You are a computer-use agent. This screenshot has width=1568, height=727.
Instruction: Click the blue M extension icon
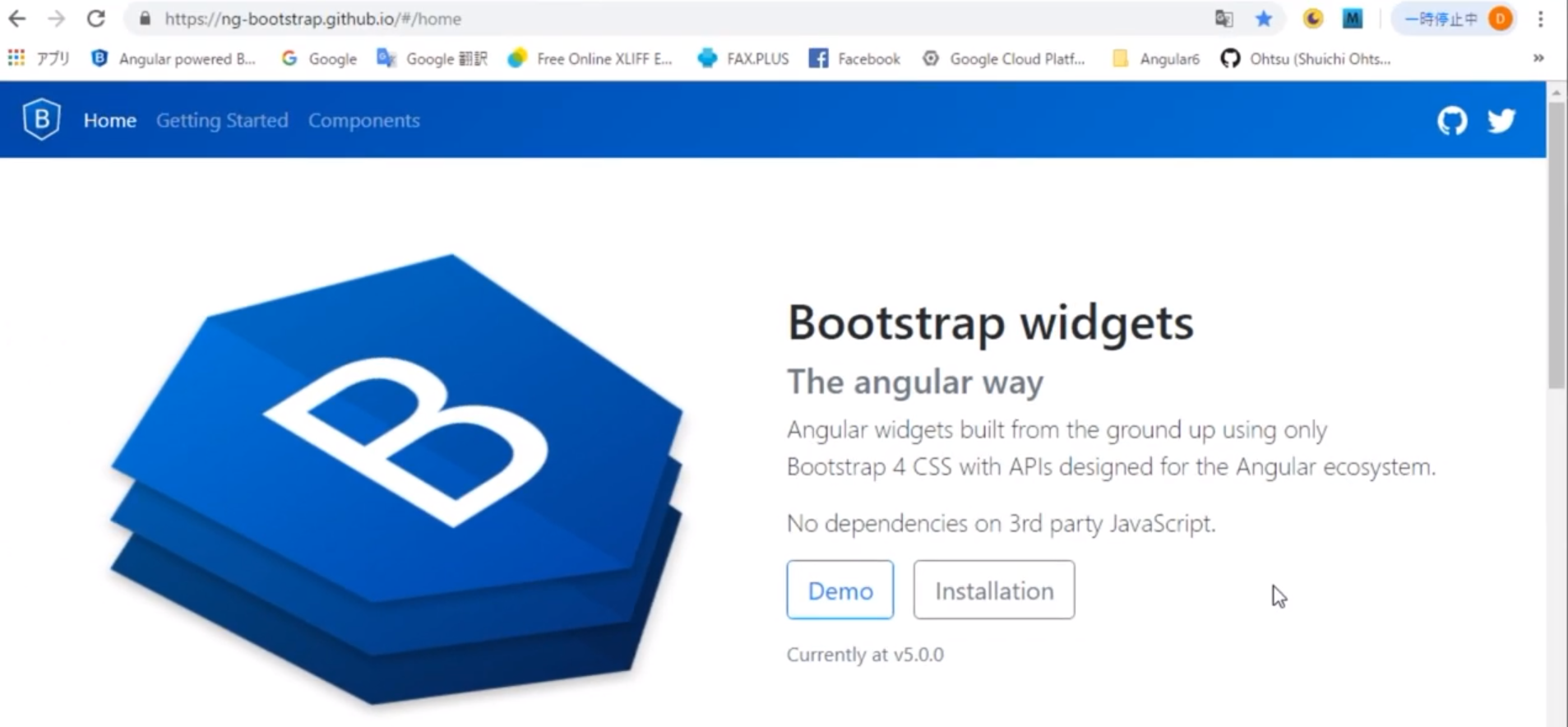[1353, 18]
